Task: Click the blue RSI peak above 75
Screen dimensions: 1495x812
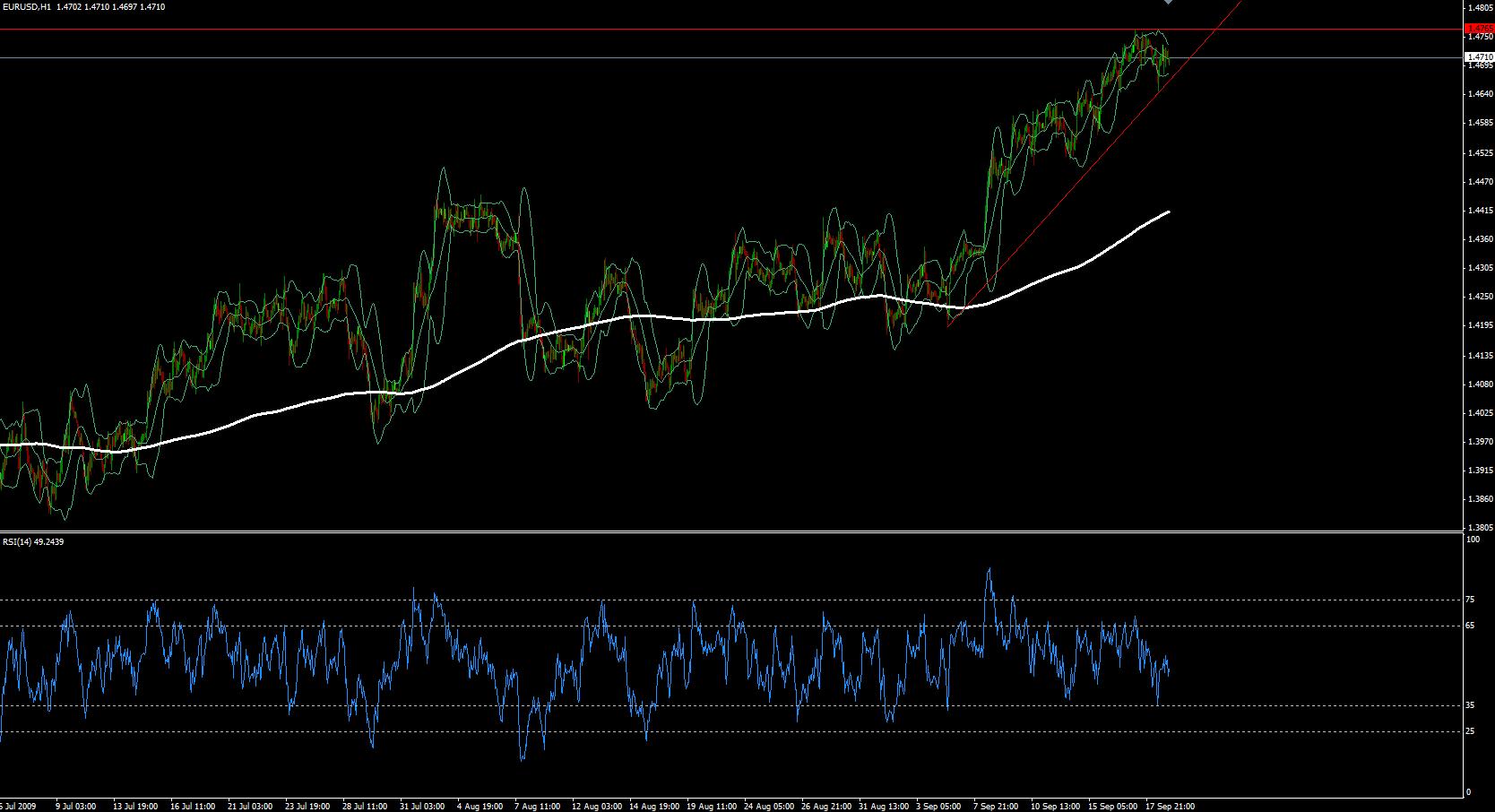Action: tap(989, 570)
